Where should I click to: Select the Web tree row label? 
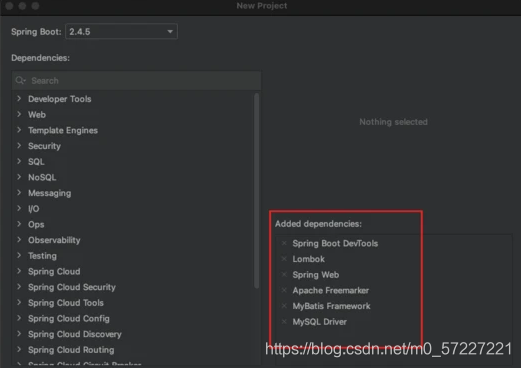pyautogui.click(x=37, y=115)
